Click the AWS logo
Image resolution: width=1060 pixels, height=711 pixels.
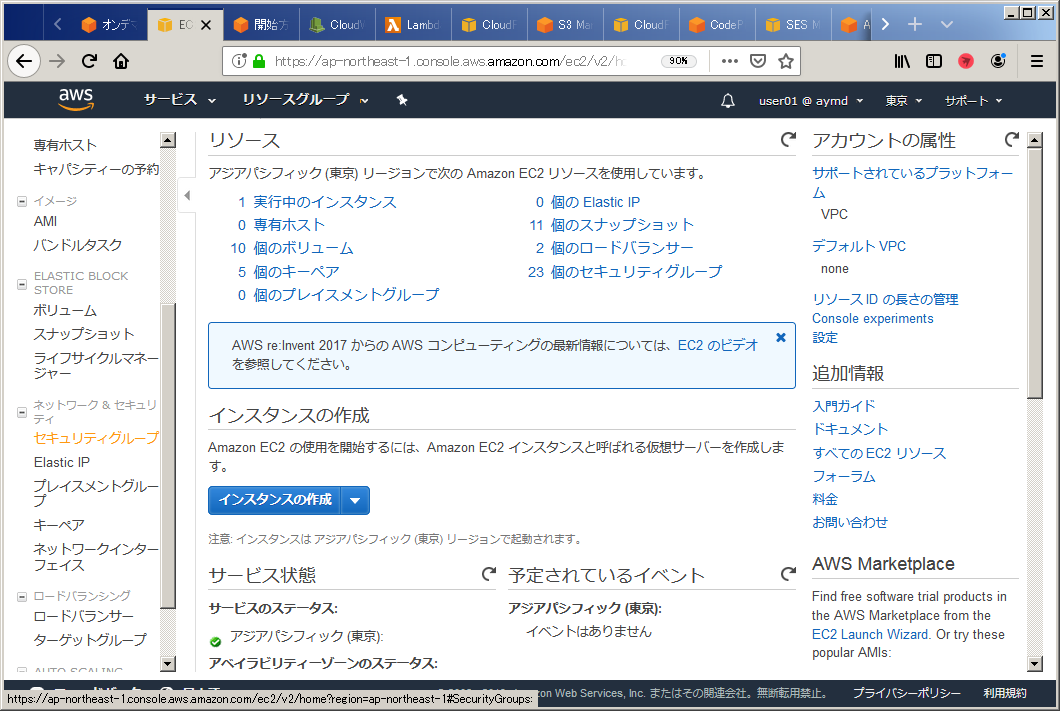coord(76,99)
